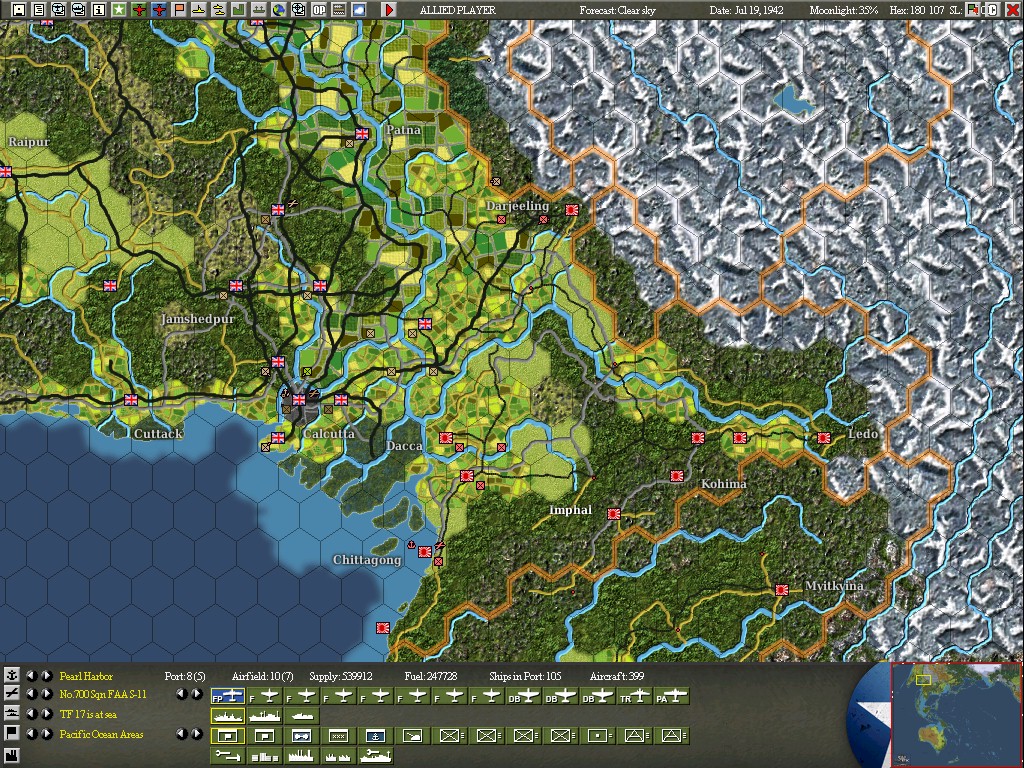Click the globe icon in the toolbar
The height and width of the screenshot is (768, 1024).
[x=279, y=9]
